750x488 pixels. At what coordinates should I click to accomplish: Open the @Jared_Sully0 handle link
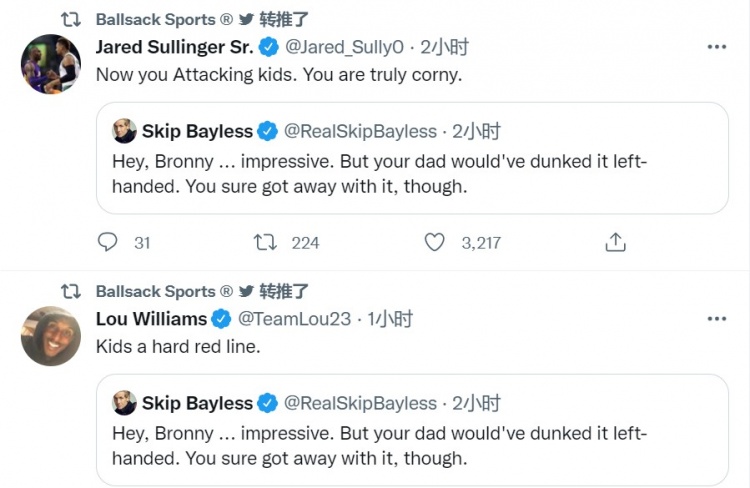pyautogui.click(x=343, y=46)
